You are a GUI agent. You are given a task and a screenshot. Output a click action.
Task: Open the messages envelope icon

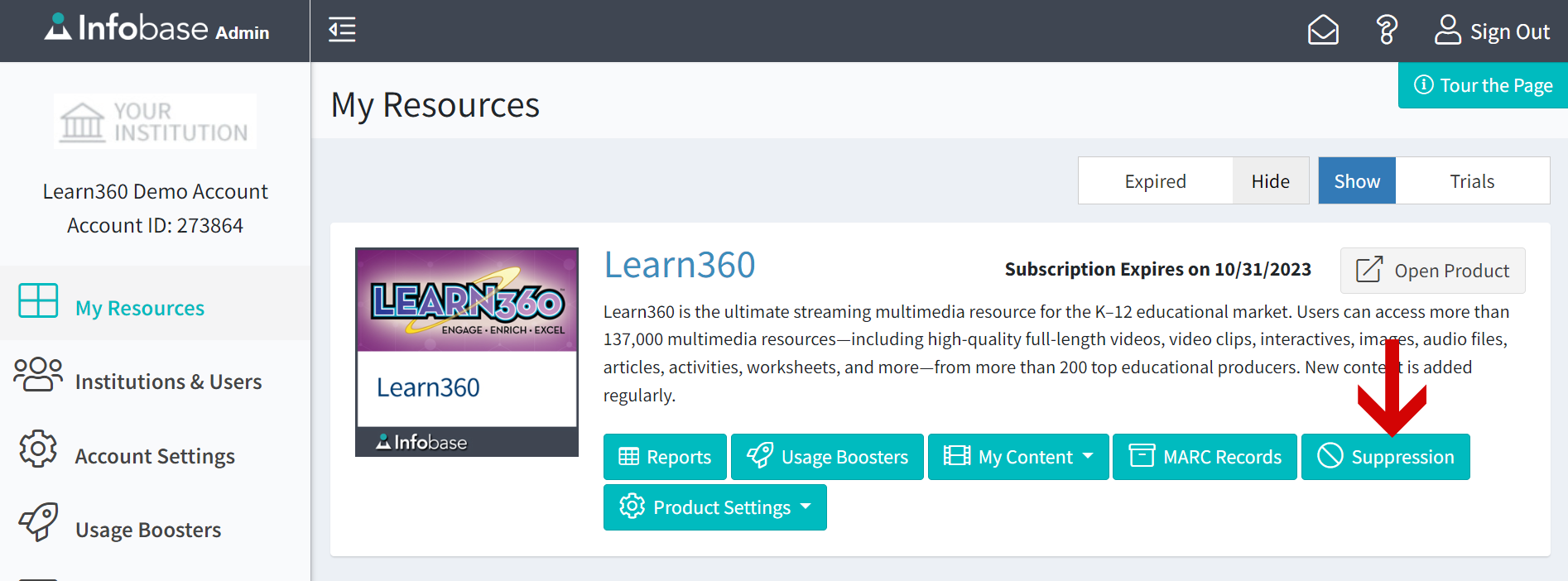1322,30
